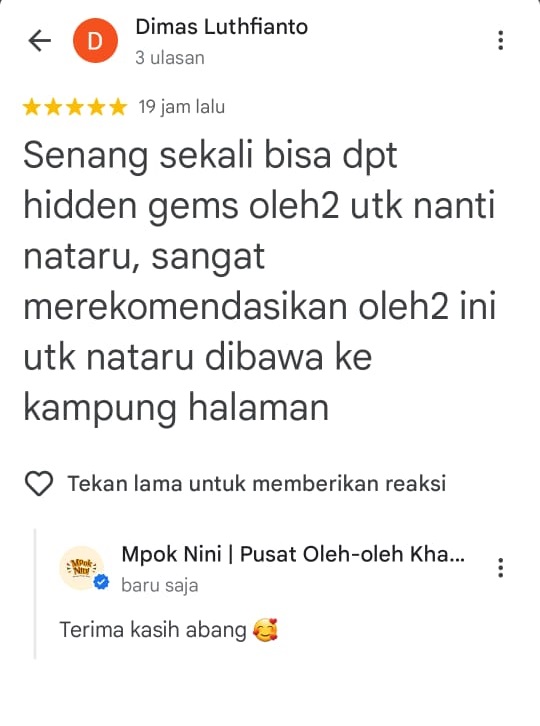This screenshot has width=540, height=726.
Task: Open reviewer name Dimas Luthfianto
Action: (221, 27)
